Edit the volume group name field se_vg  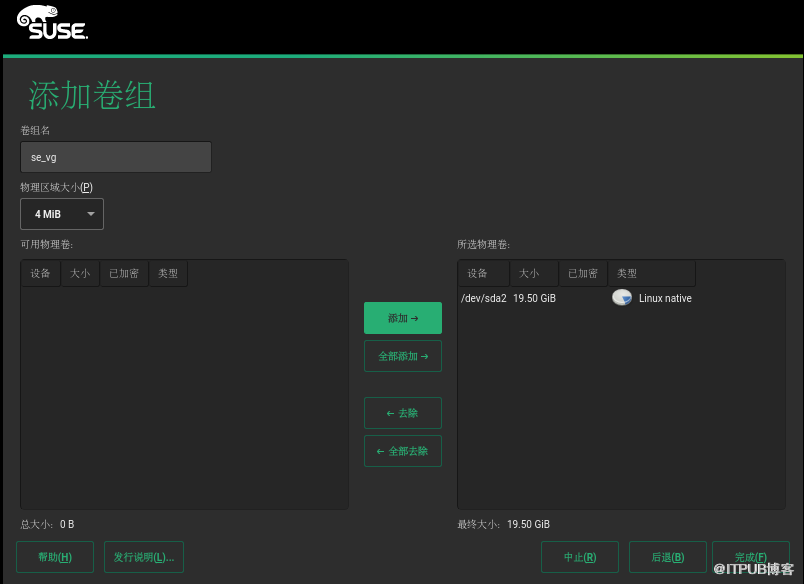pyautogui.click(x=116, y=157)
